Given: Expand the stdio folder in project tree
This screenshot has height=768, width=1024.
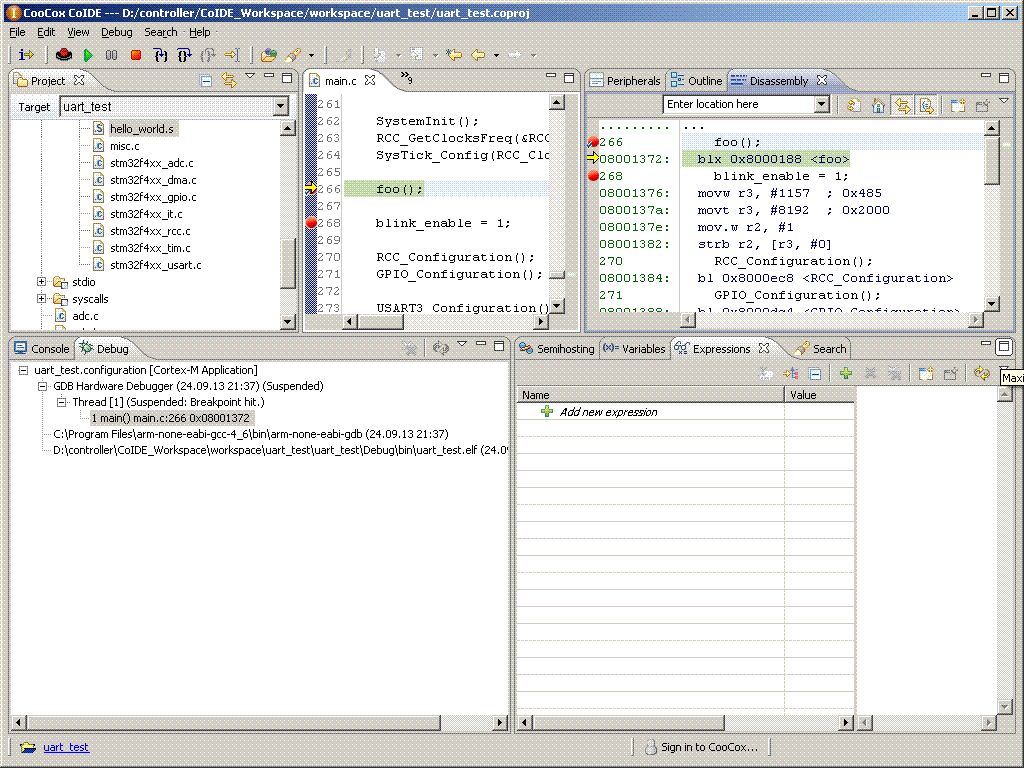Looking at the screenshot, I should [41, 282].
